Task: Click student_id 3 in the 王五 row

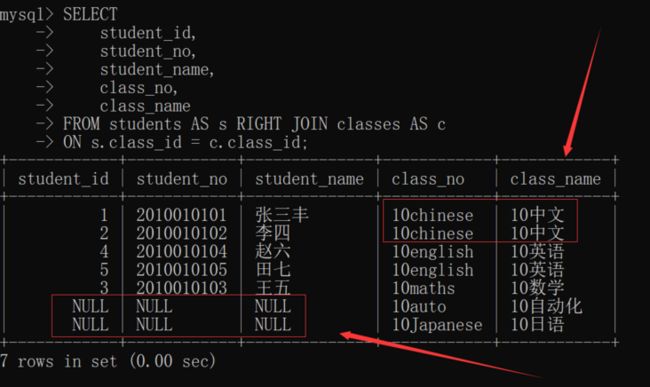Action: pos(104,288)
